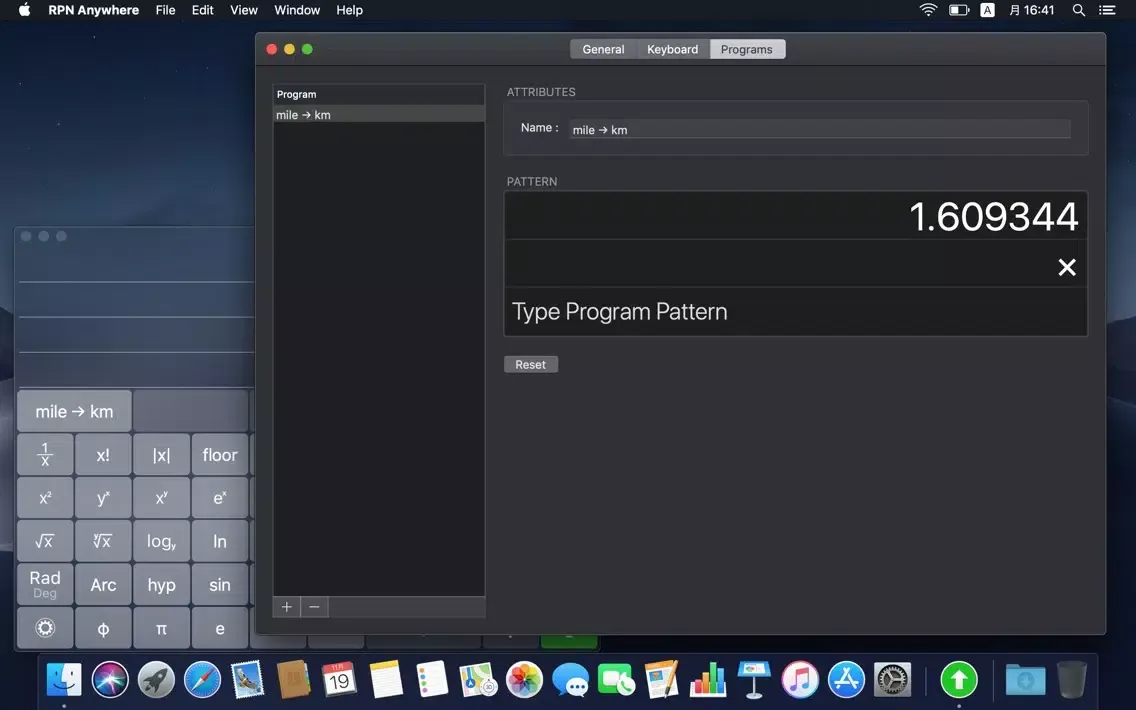Click the multiply operator in the pattern
1136x710 pixels.
point(1066,267)
